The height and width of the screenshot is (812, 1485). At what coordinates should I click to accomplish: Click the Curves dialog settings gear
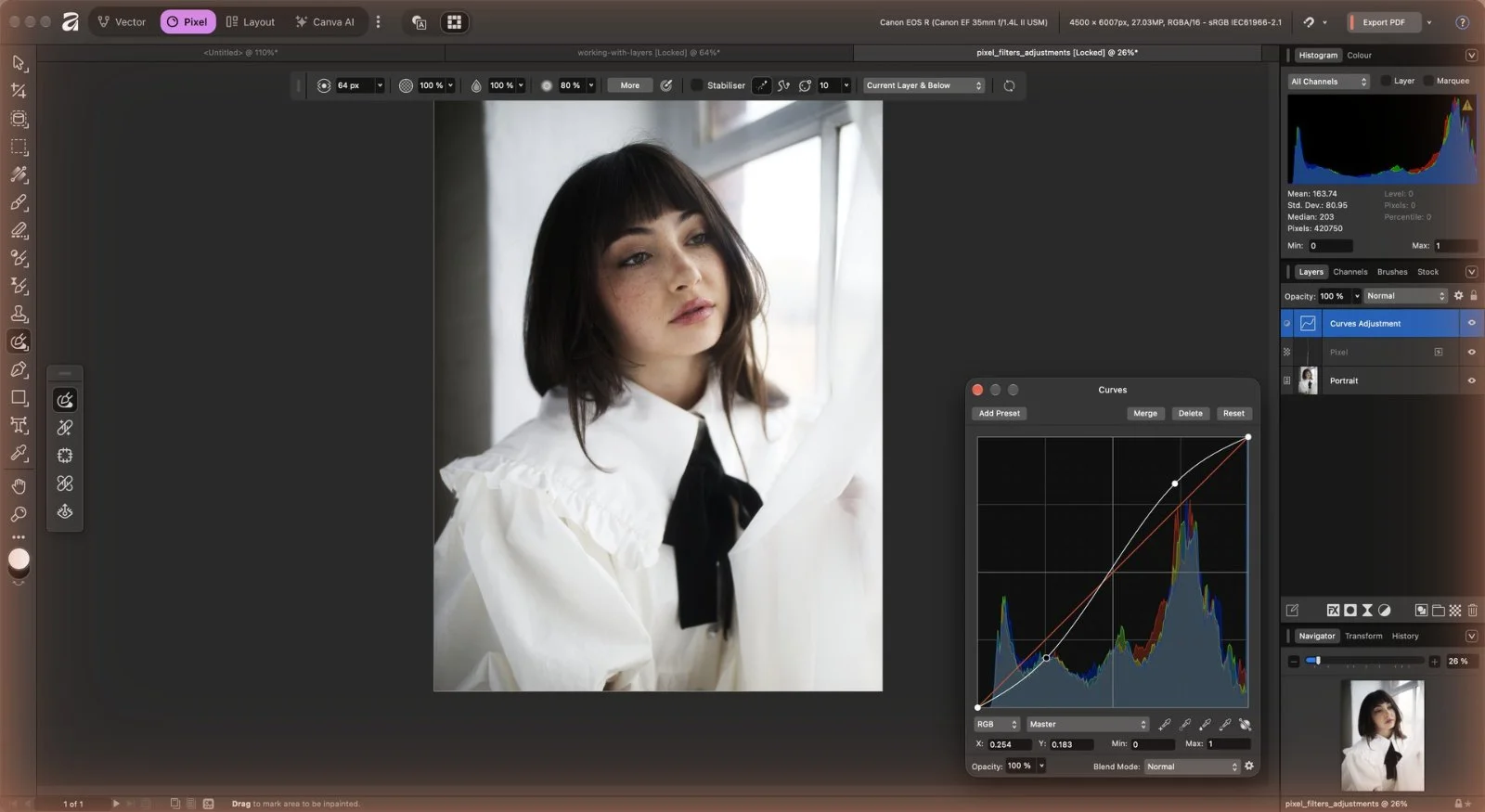point(1249,766)
